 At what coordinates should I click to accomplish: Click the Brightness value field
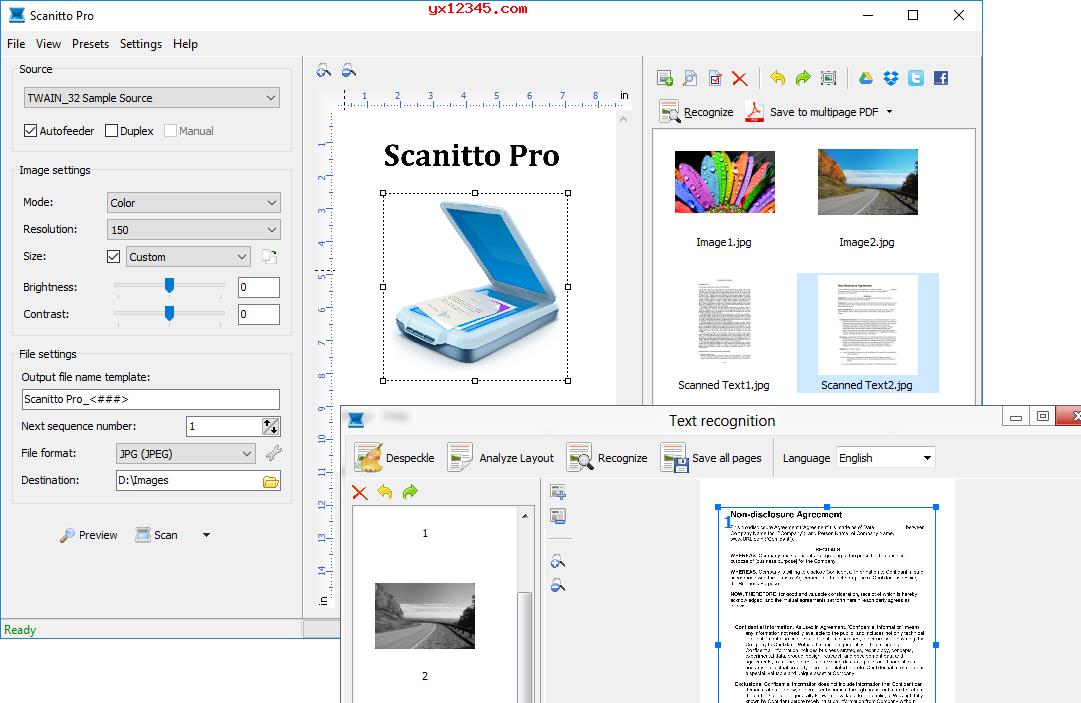click(x=259, y=287)
